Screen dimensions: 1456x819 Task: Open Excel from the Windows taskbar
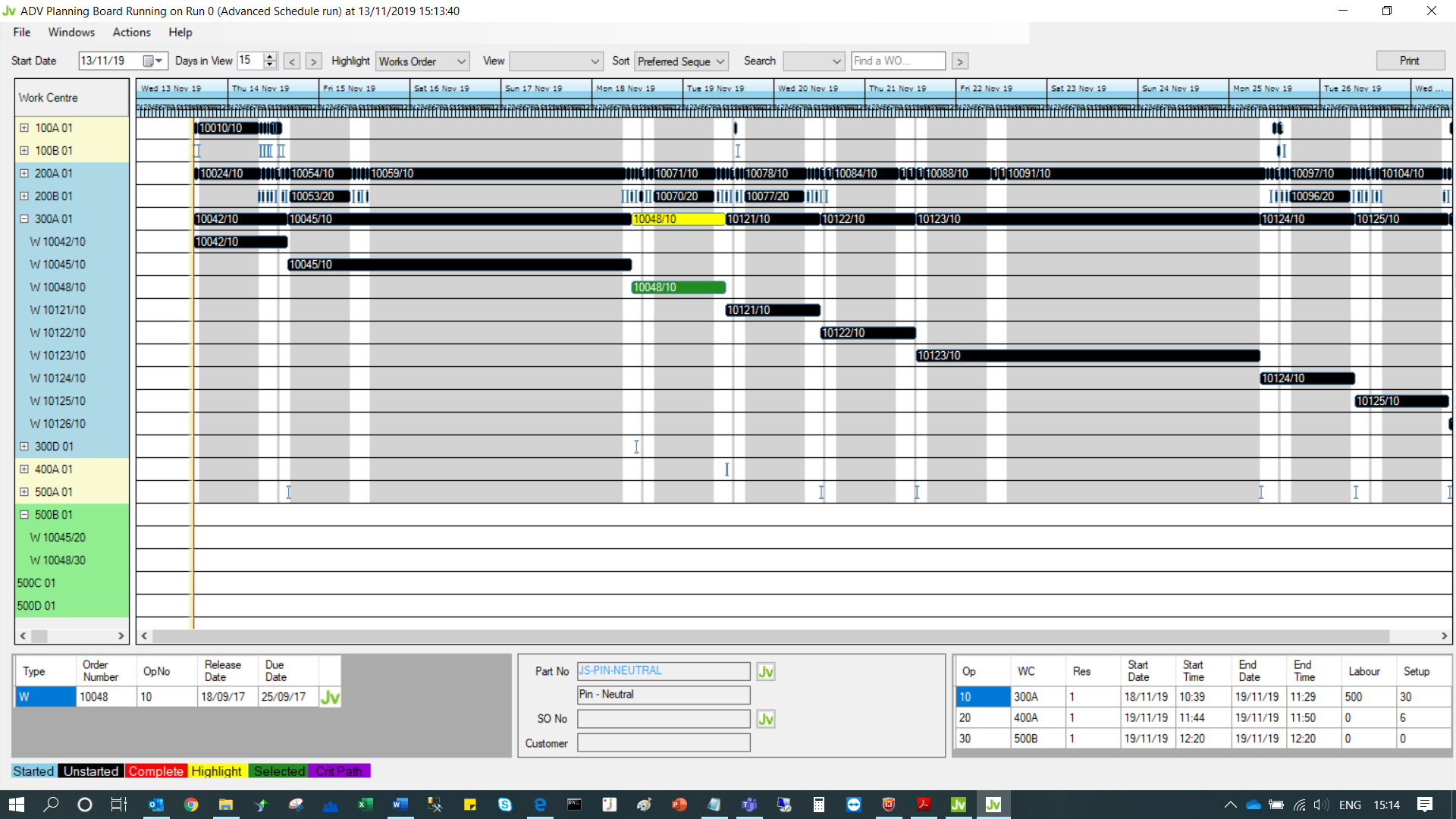tap(365, 805)
